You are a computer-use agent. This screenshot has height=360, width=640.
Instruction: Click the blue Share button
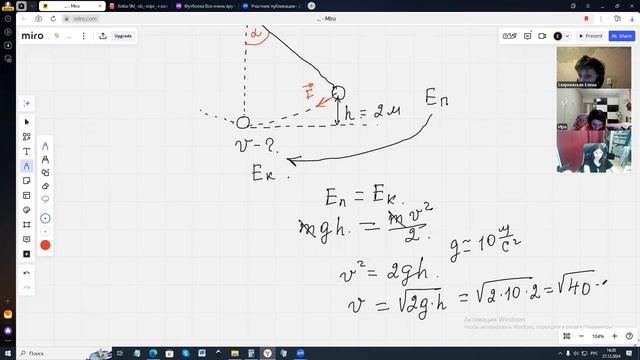(x=622, y=36)
